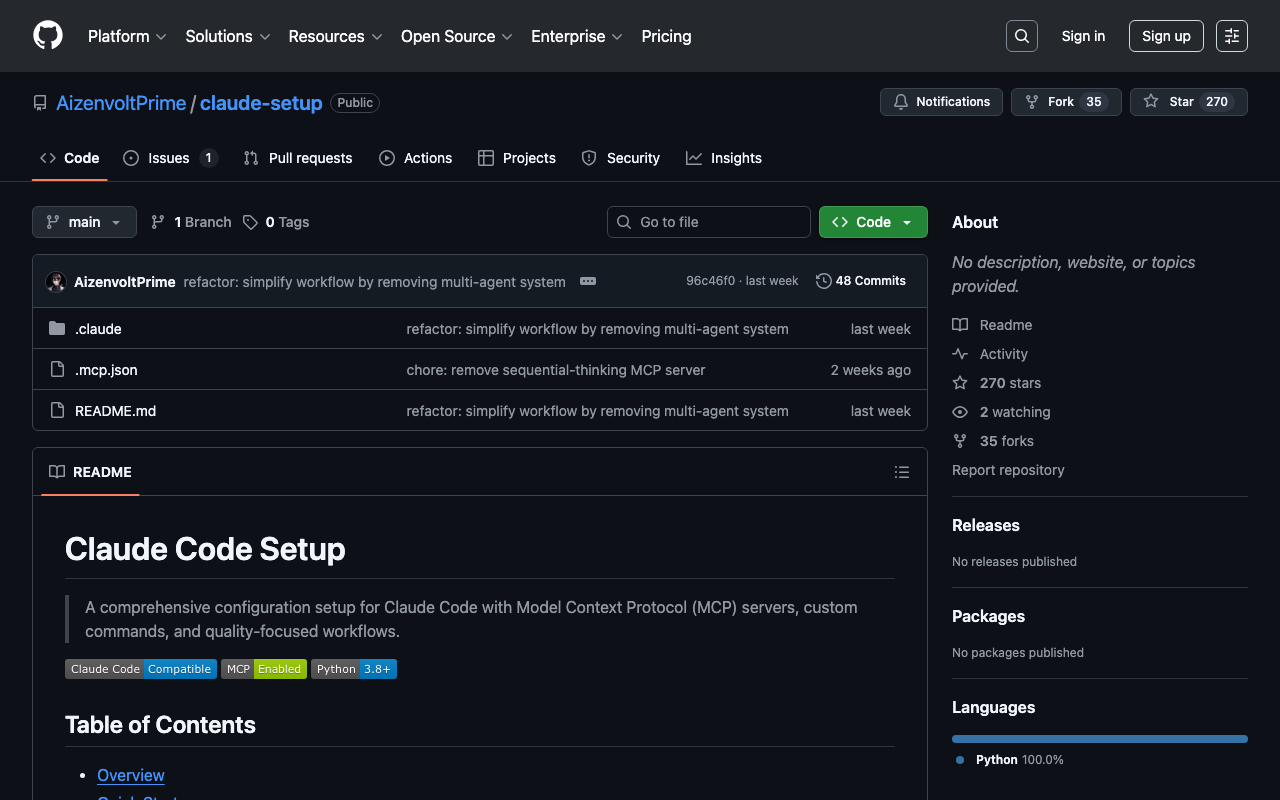Open the search magnifier icon button
The width and height of the screenshot is (1280, 800).
point(1021,36)
